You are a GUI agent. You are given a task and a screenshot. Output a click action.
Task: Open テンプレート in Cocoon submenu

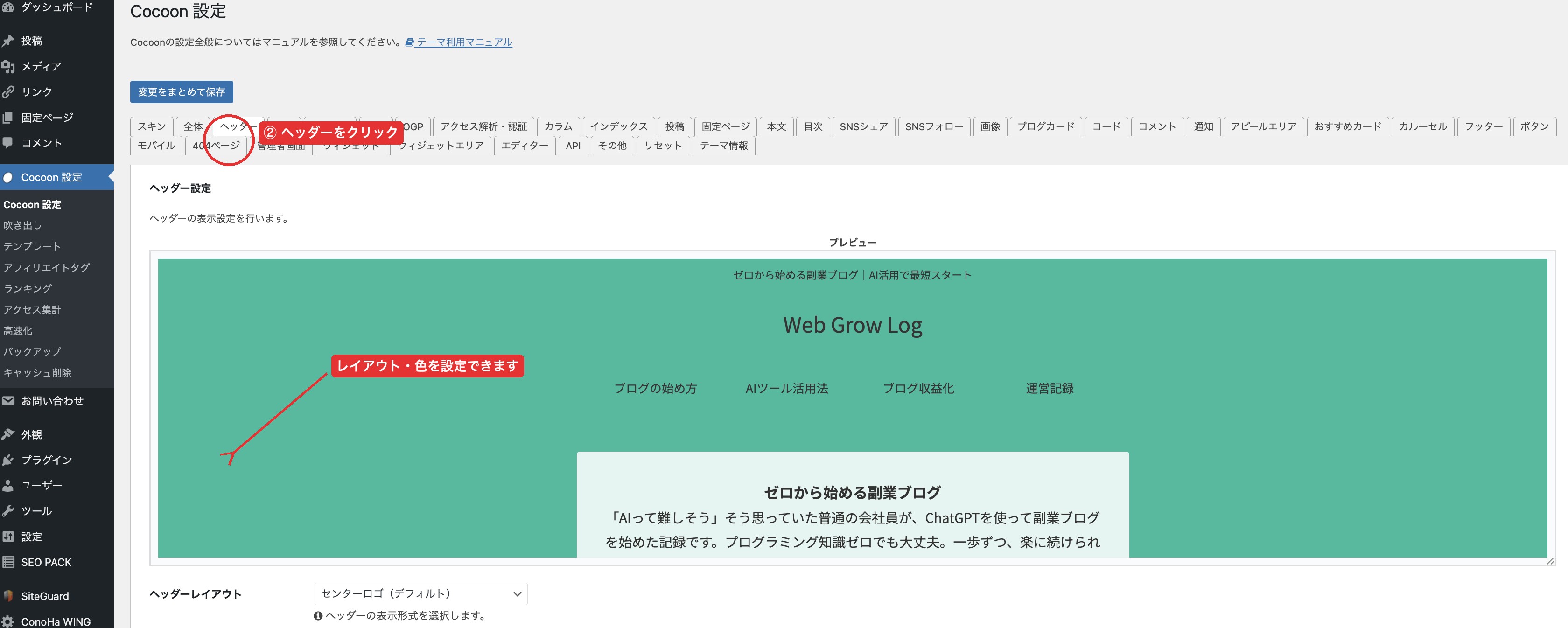click(x=32, y=246)
